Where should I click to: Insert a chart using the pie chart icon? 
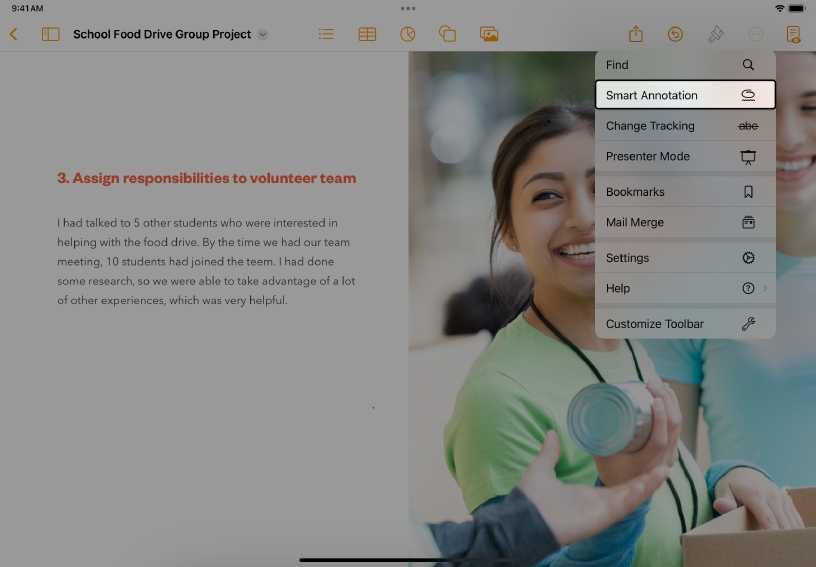(407, 34)
